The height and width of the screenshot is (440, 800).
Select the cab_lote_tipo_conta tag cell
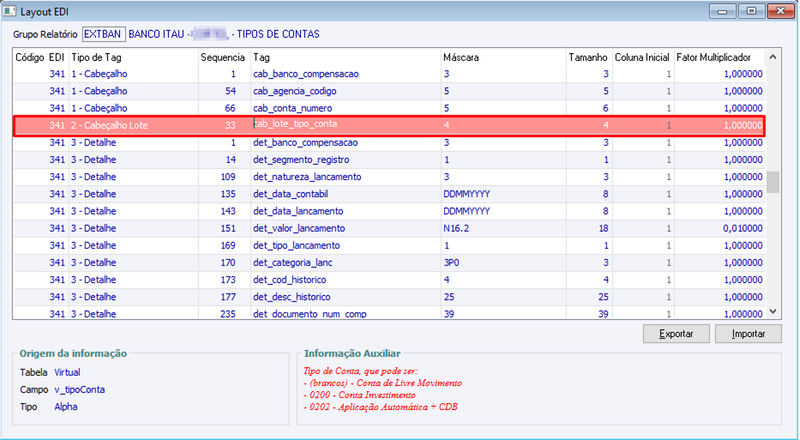tap(345, 125)
